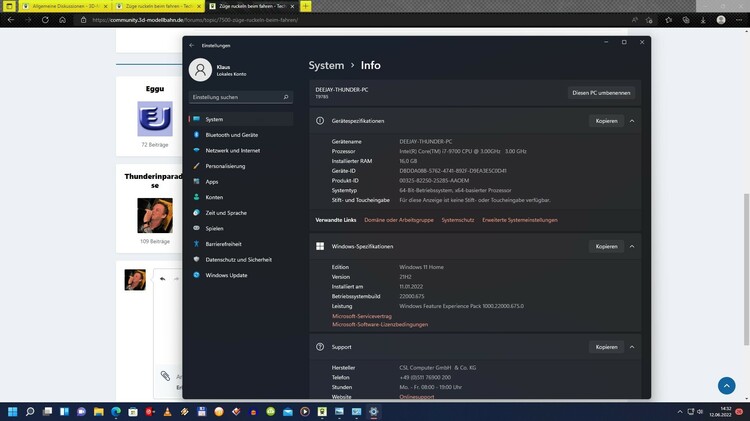Click the browser back arrow
This screenshot has width=750, height=421.
pos(11,20)
